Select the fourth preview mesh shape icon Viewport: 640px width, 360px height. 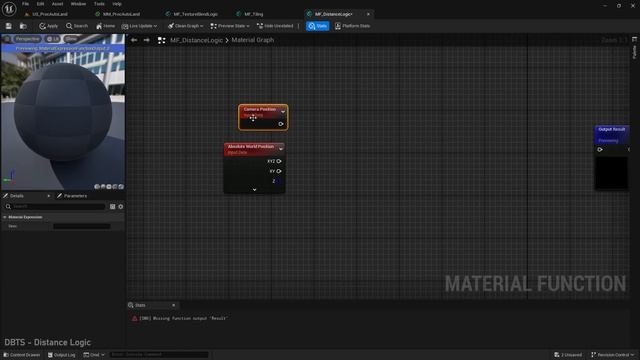click(x=115, y=187)
